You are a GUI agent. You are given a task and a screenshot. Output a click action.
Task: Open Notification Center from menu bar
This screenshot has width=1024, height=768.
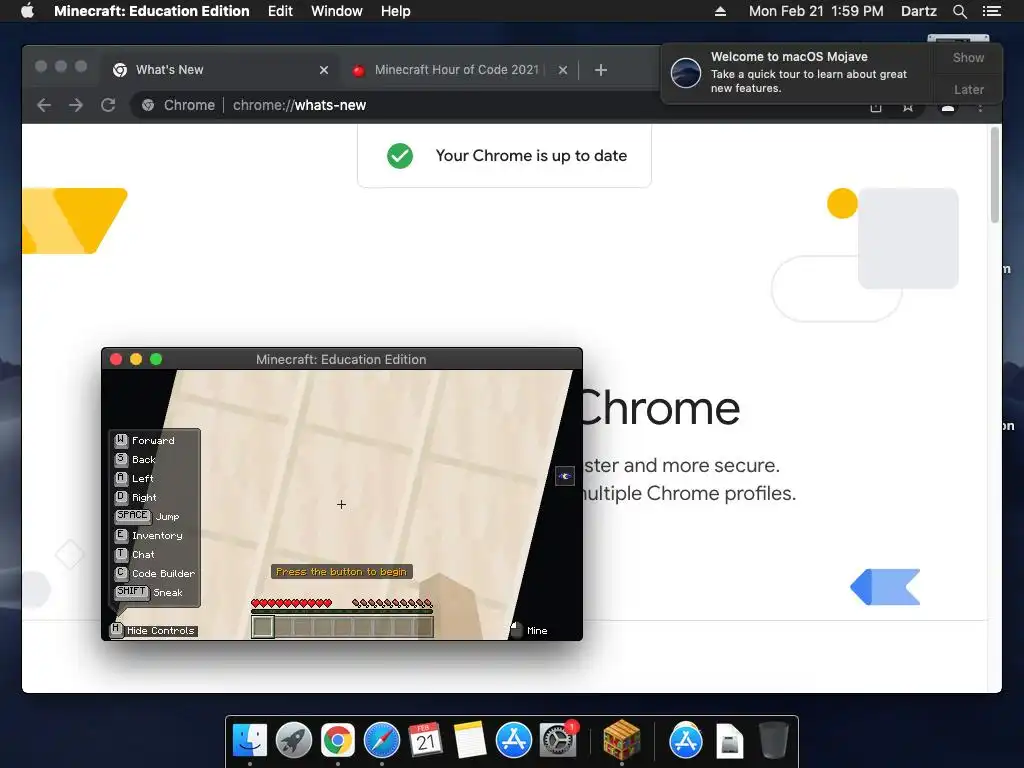coord(992,11)
